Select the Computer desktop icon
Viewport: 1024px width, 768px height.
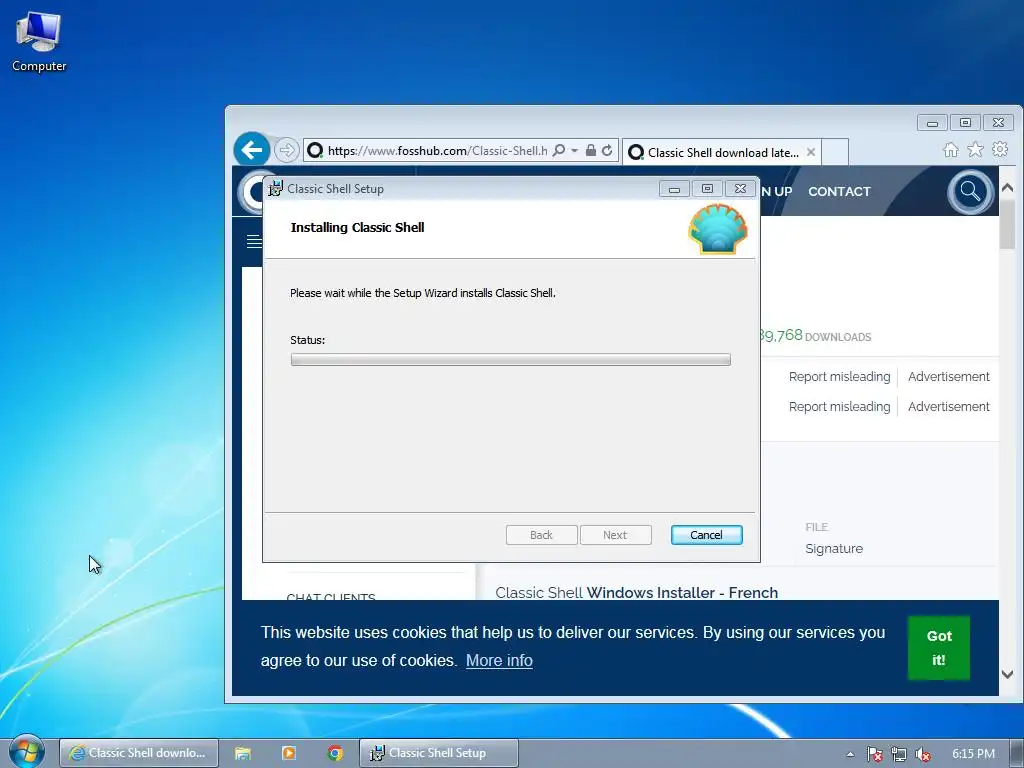39,42
